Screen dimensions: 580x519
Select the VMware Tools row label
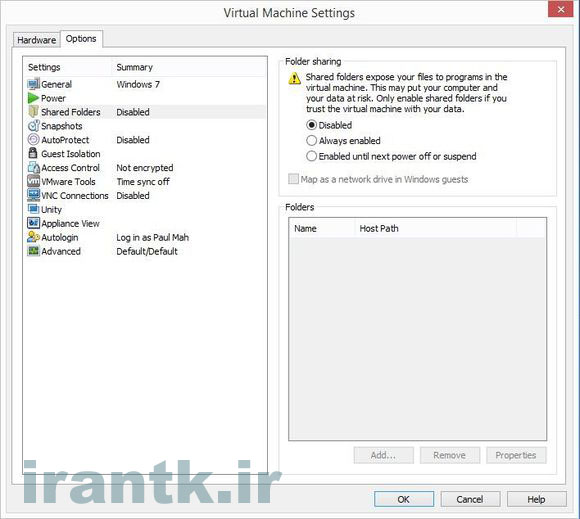[68, 182]
